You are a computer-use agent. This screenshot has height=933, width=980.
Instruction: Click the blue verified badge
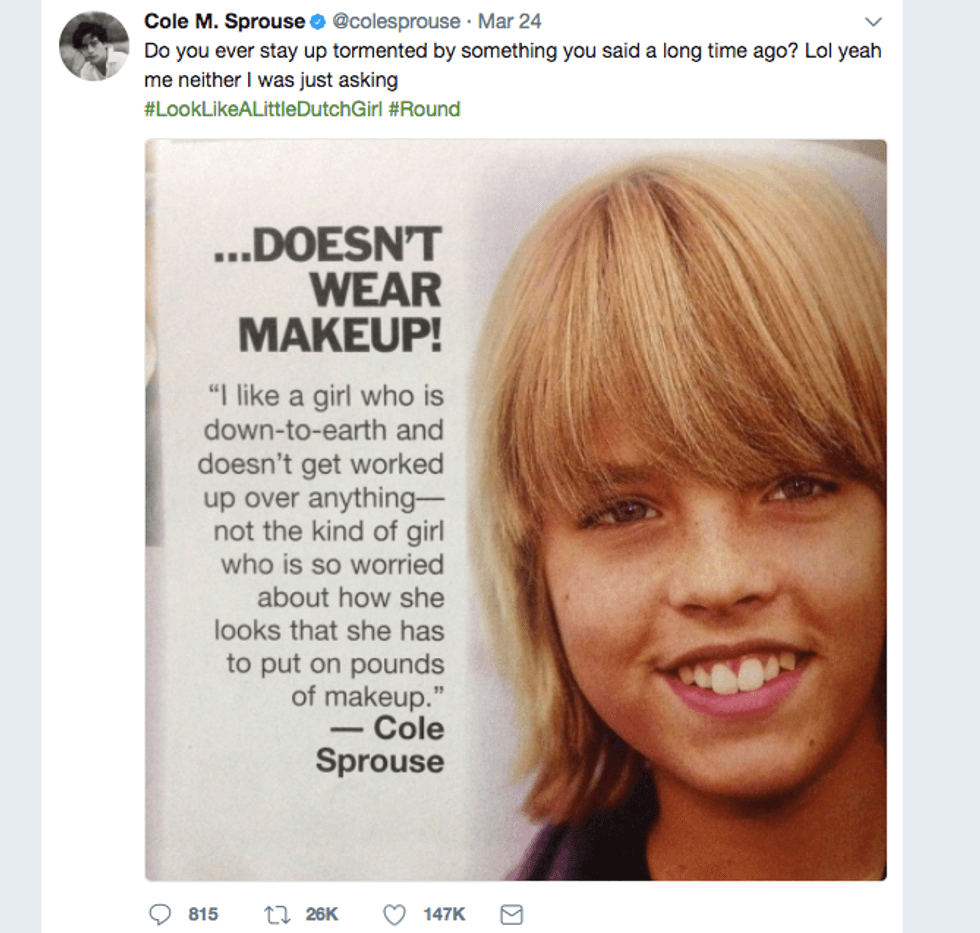coord(317,22)
